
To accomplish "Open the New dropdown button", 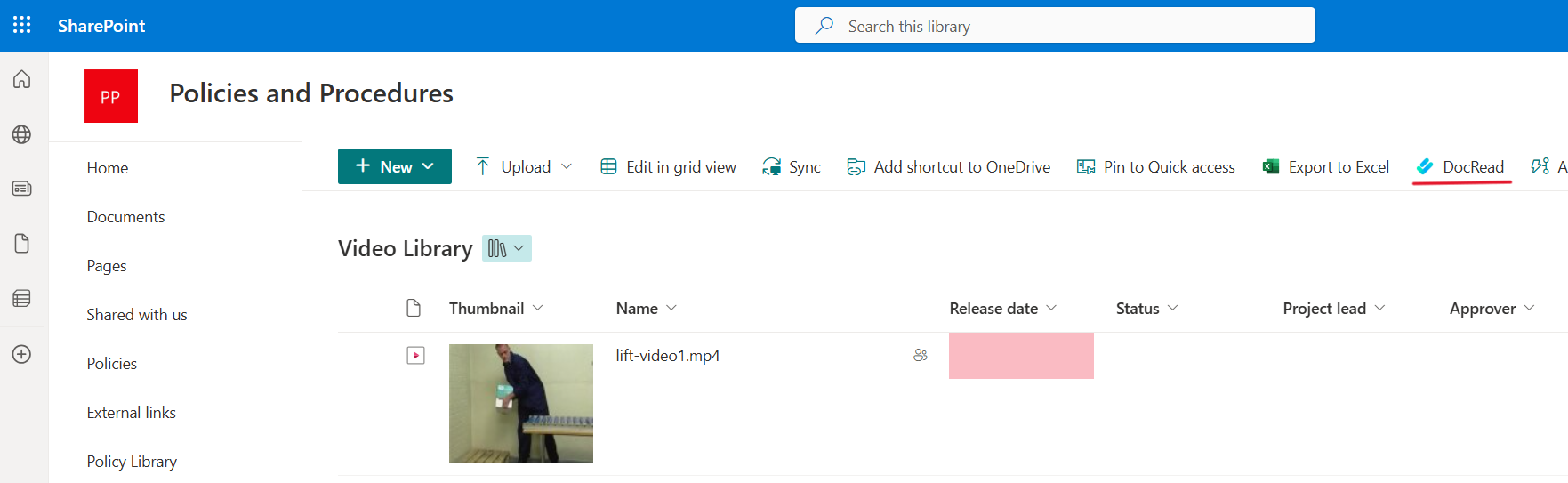I will coord(394,166).
